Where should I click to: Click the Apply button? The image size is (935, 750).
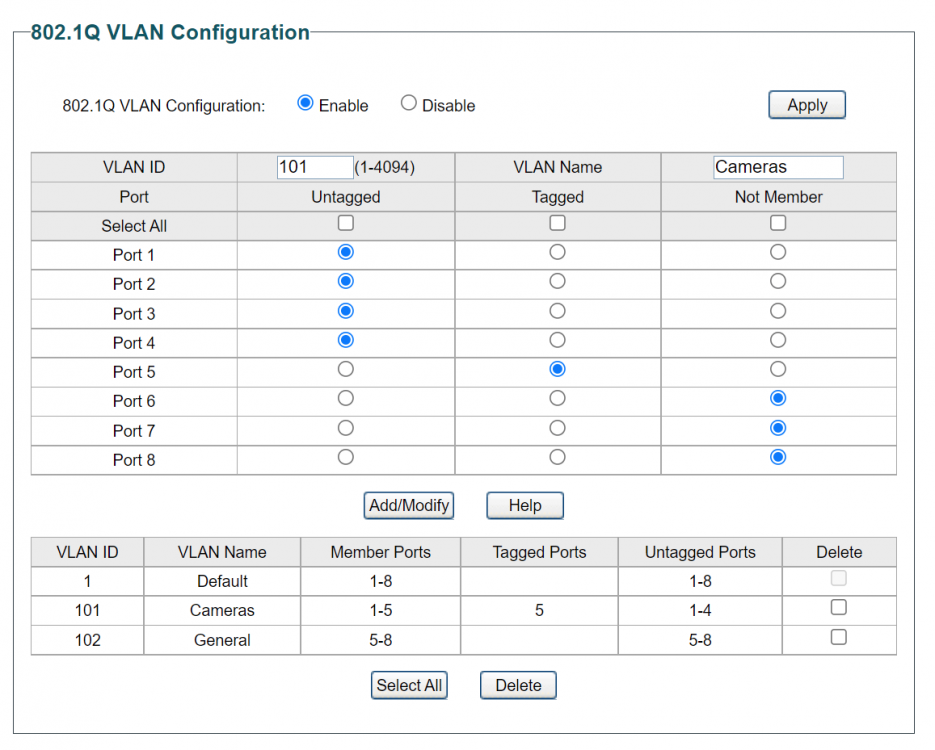click(x=807, y=105)
